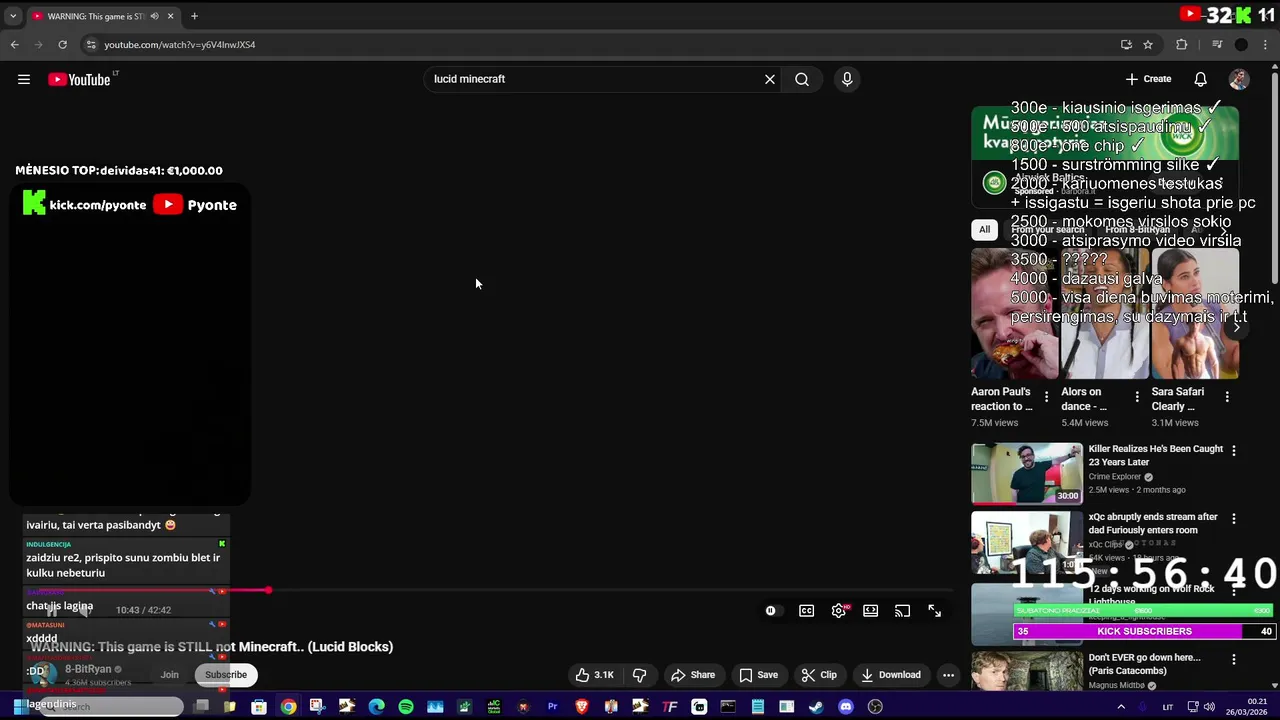Open the YouTube hamburger guide menu

tap(24, 79)
